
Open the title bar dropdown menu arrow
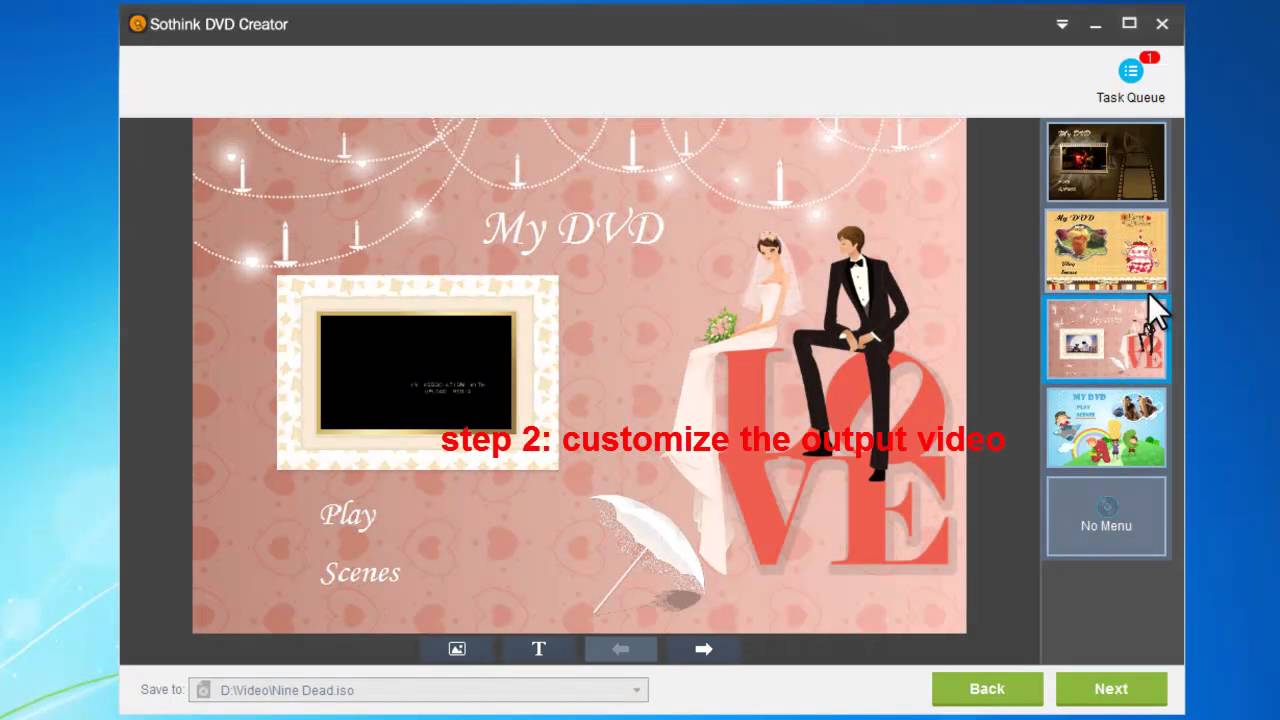(x=1062, y=24)
